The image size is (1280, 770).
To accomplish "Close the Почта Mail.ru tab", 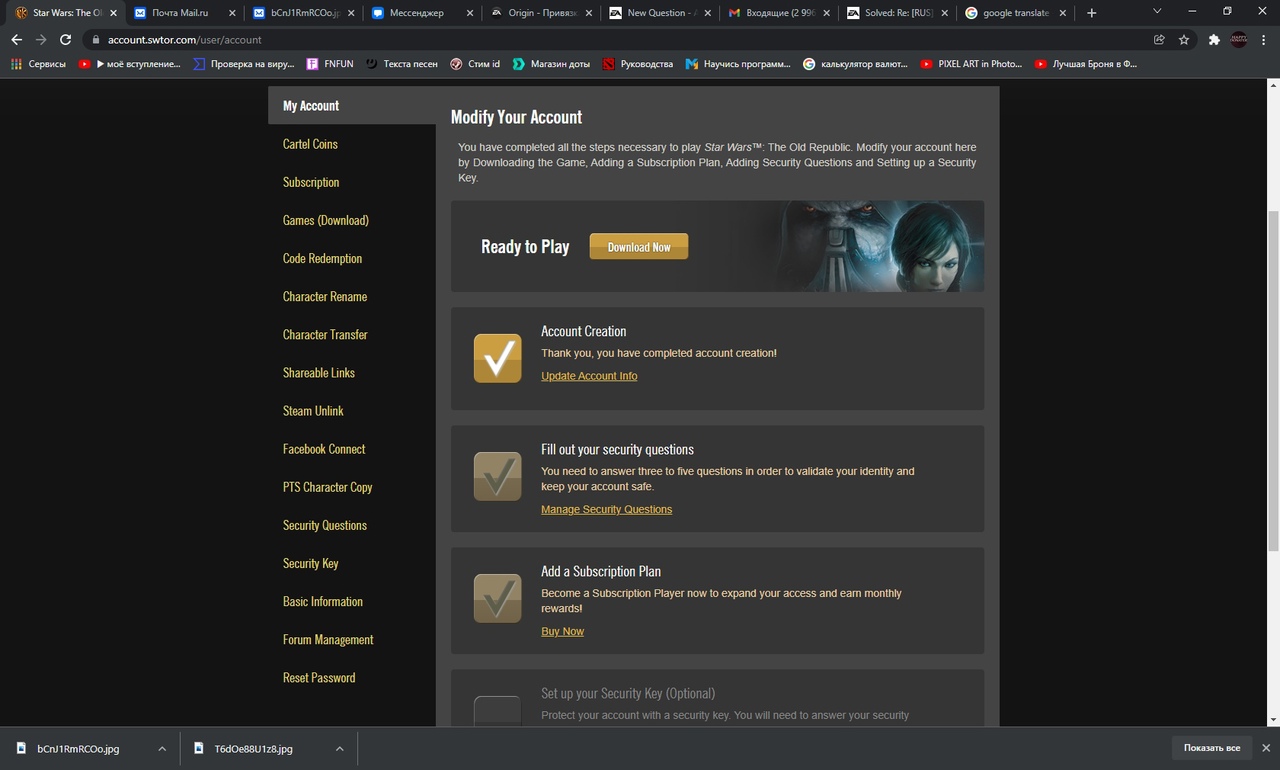I will click(232, 13).
